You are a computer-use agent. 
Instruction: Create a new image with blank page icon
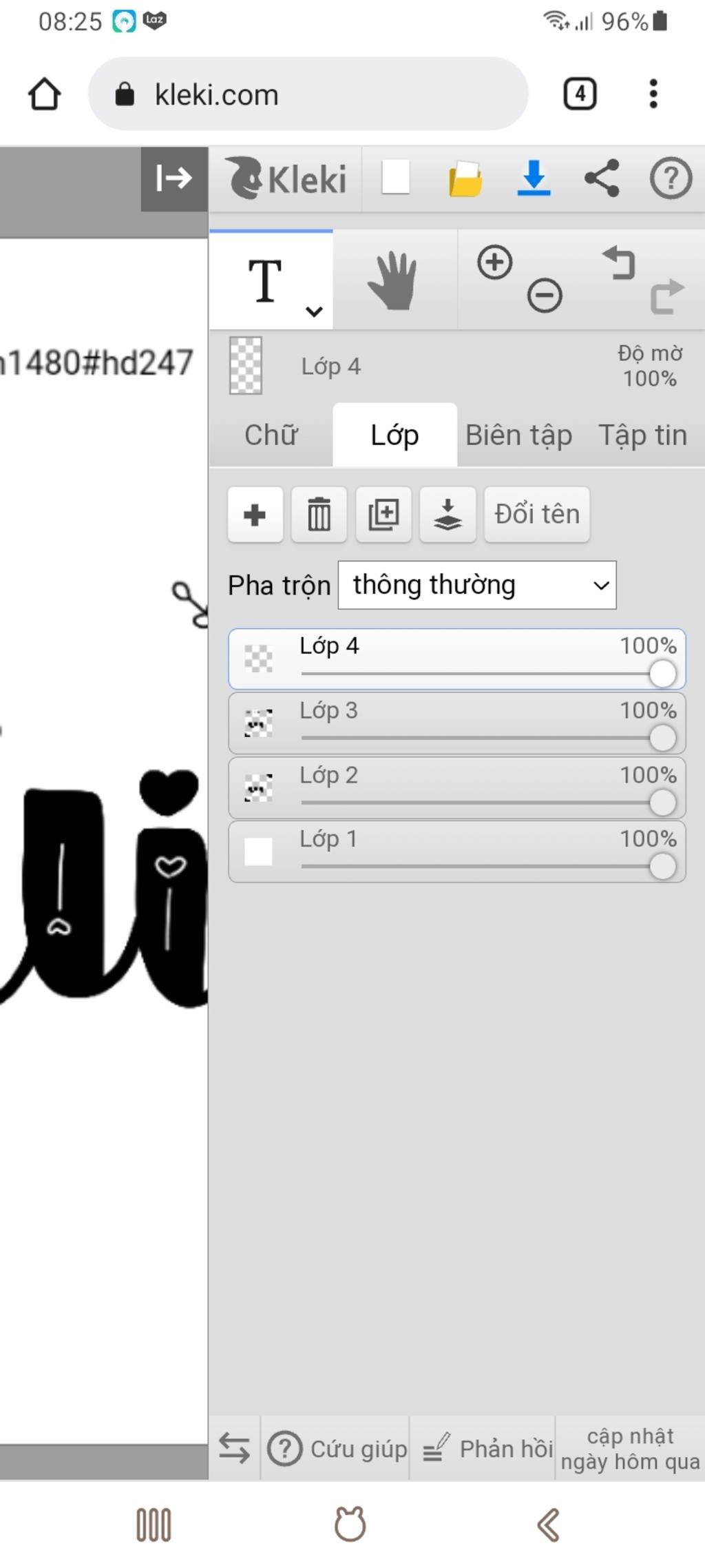coord(396,178)
